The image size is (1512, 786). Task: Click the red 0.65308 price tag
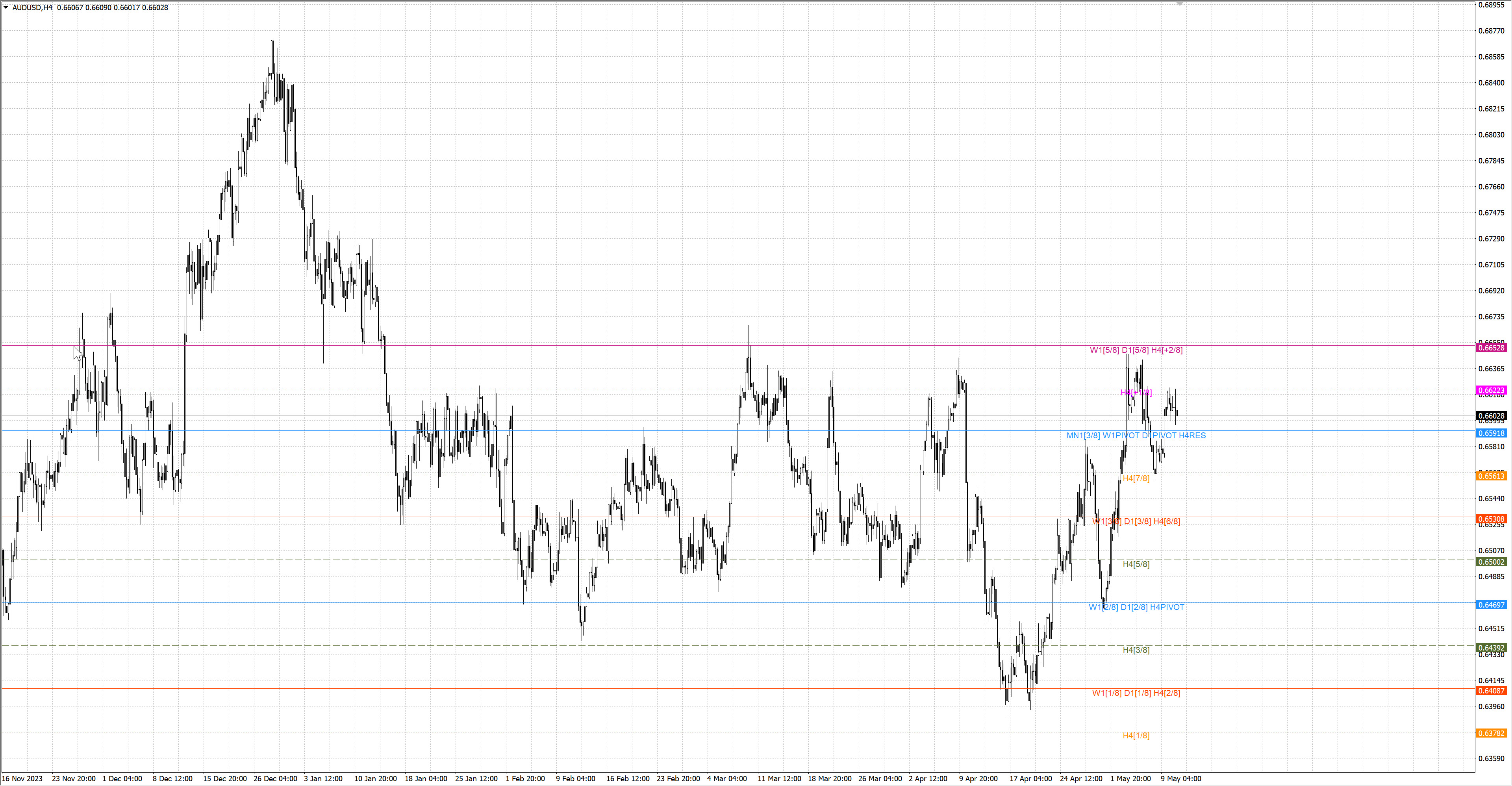1491,519
